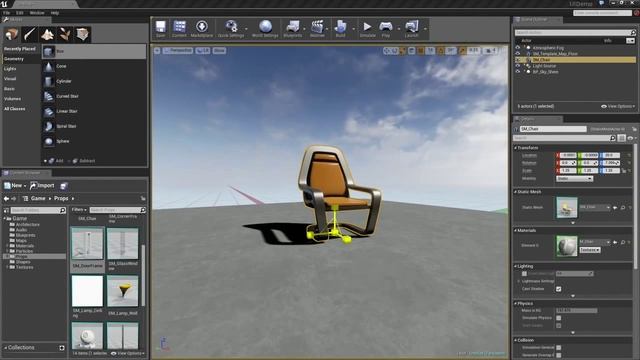Browse to static mesh asset magnifier icon
Screen dimensions: 640x360
tap(623, 207)
